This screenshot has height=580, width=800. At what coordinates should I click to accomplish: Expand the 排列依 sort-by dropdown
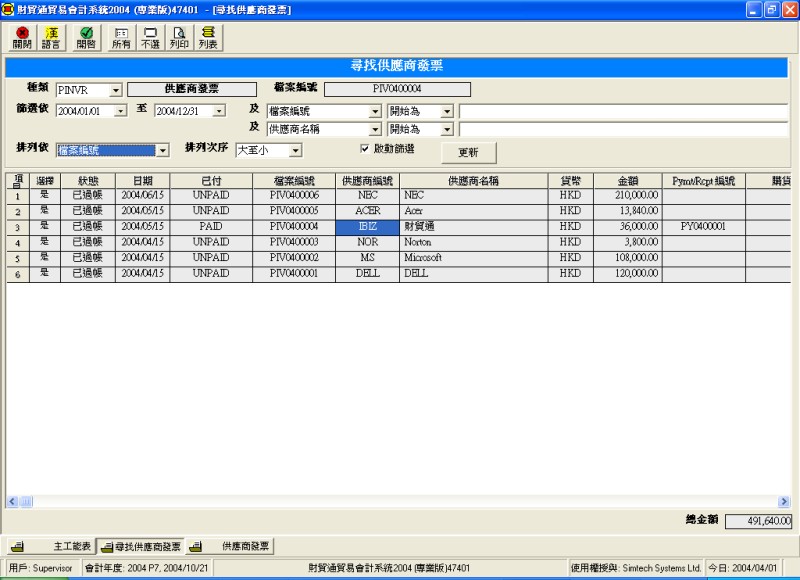click(163, 150)
